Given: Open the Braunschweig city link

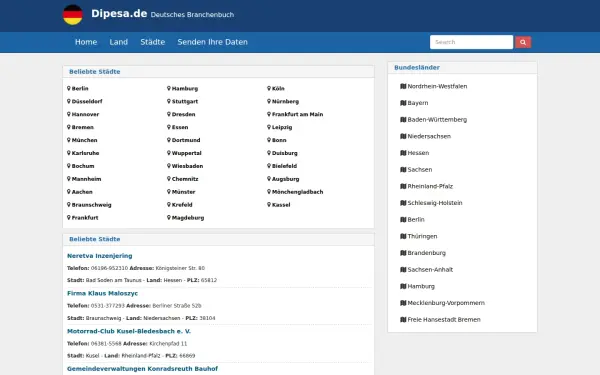Looking at the screenshot, I should (91, 205).
